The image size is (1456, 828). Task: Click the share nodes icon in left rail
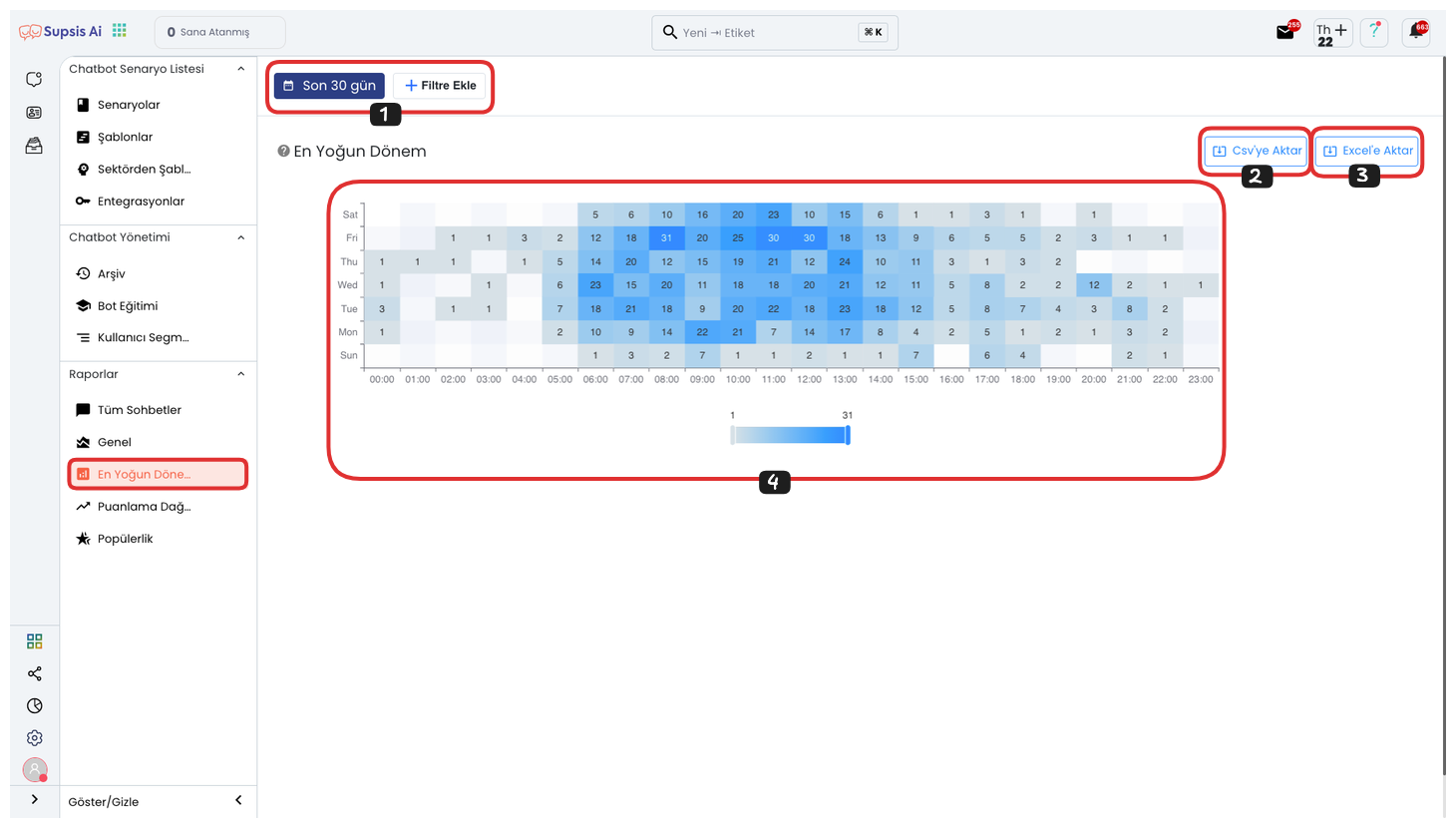35,674
